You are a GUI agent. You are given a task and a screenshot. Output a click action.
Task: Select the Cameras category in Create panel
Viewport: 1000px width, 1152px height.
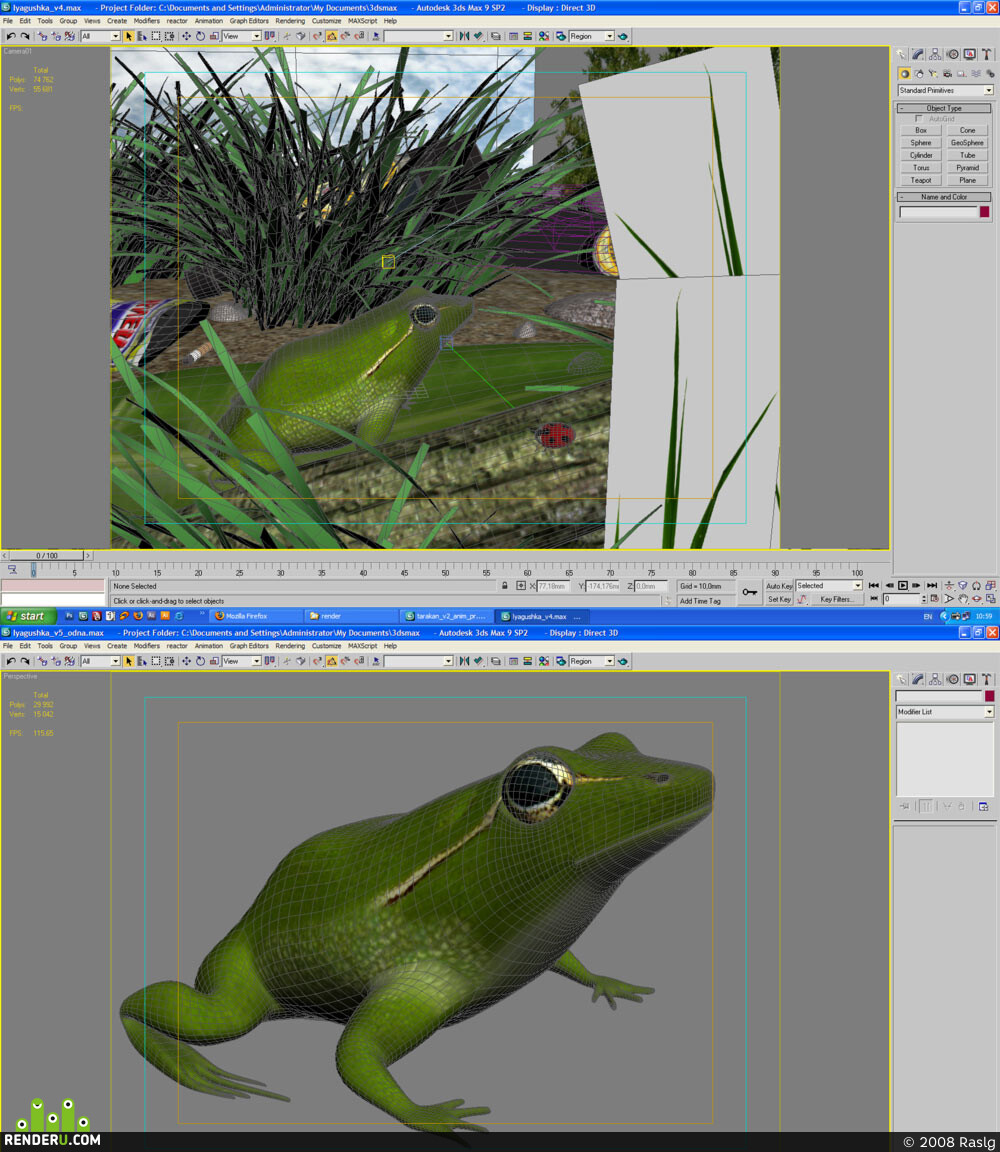pyautogui.click(x=947, y=73)
